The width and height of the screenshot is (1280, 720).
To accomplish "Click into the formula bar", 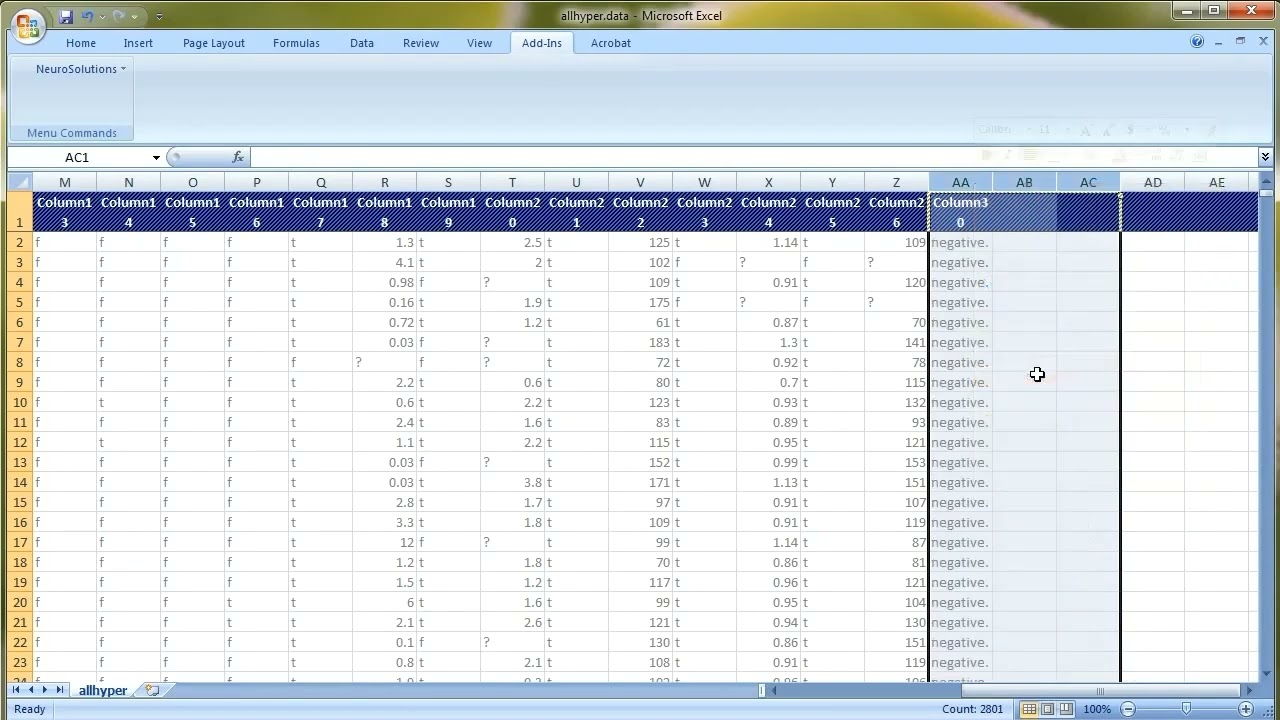I will pos(754,157).
